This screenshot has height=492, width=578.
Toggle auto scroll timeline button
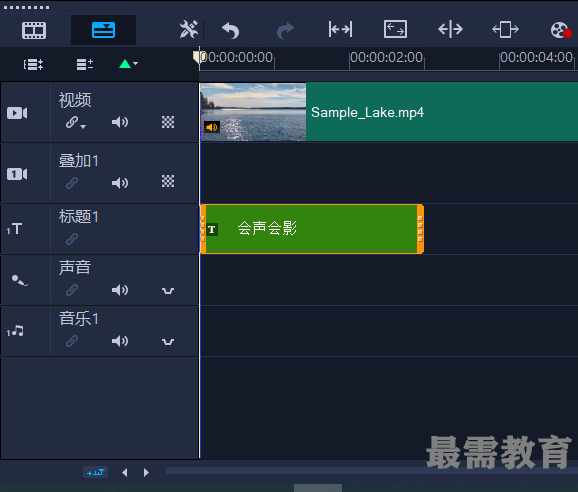[x=95, y=472]
